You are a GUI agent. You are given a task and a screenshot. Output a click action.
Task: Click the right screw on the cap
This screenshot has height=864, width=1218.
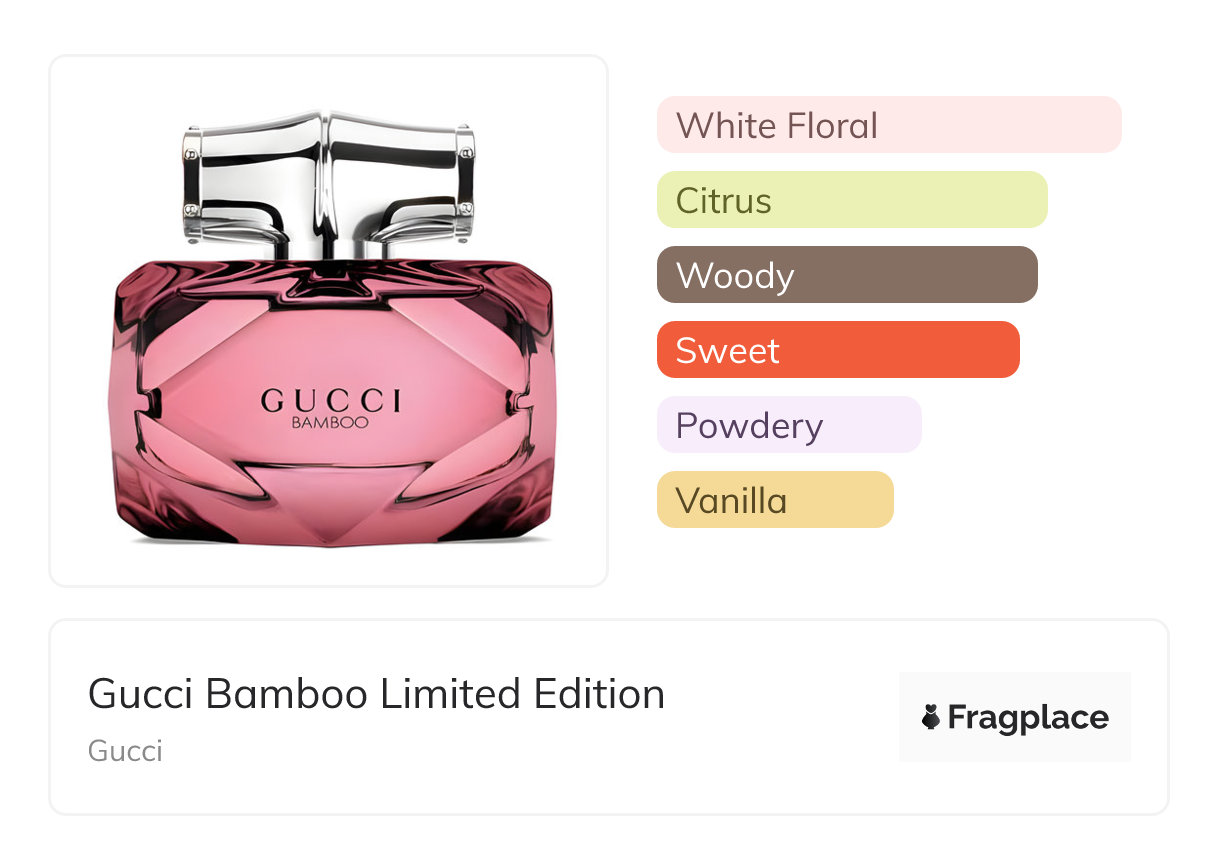pyautogui.click(x=467, y=154)
